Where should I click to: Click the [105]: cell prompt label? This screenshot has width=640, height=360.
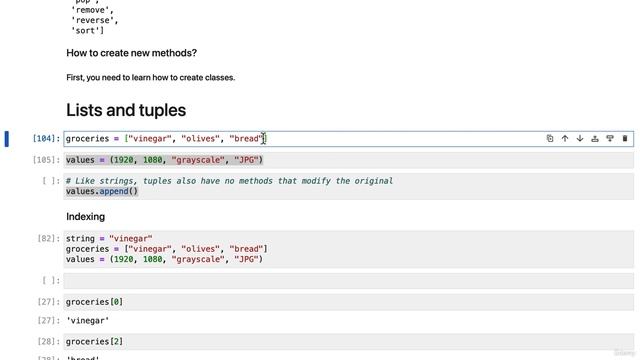point(46,160)
